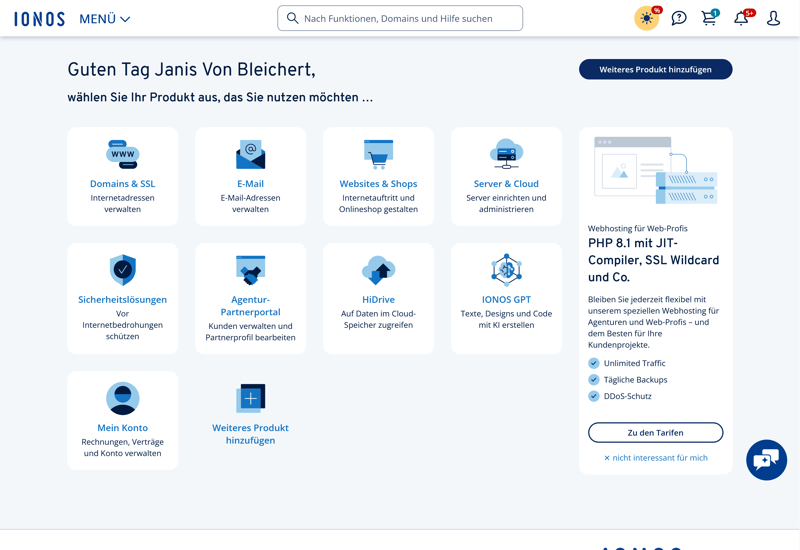Viewport: 800px width, 550px height.
Task: Open the Weiteres Produkt hinzufügen tile link
Action: click(251, 434)
